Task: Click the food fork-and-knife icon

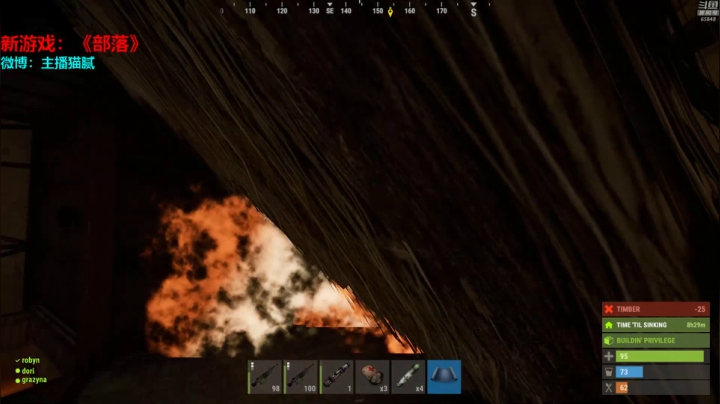Action: coord(609,387)
